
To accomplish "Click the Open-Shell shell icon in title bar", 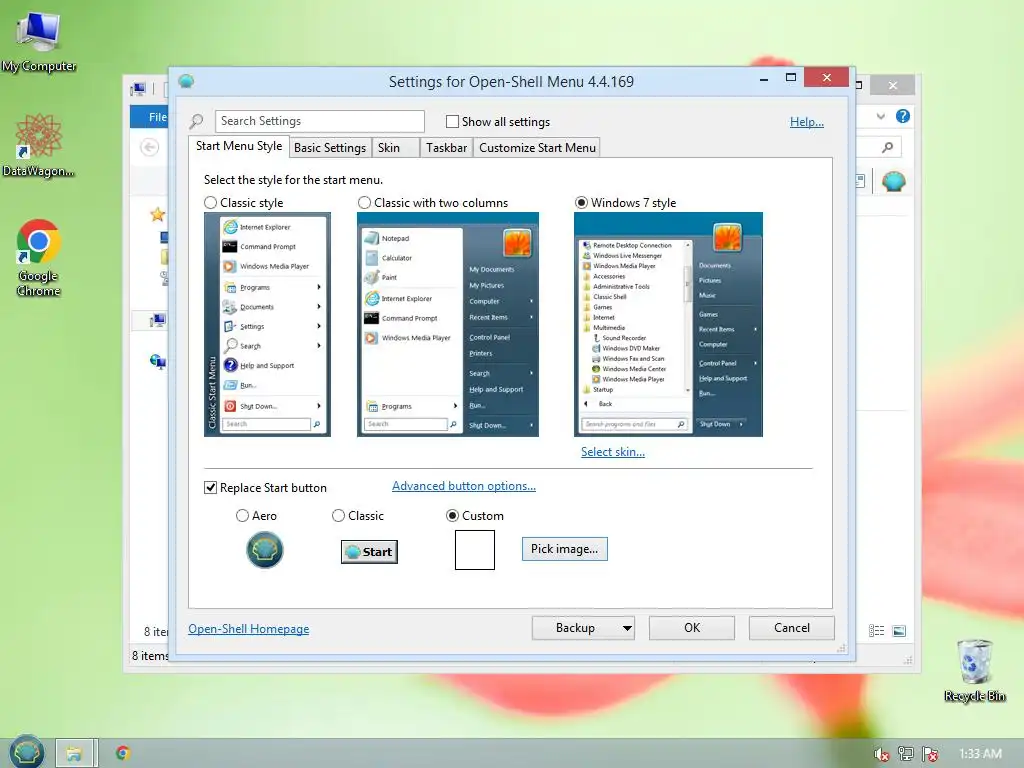I will pos(186,81).
